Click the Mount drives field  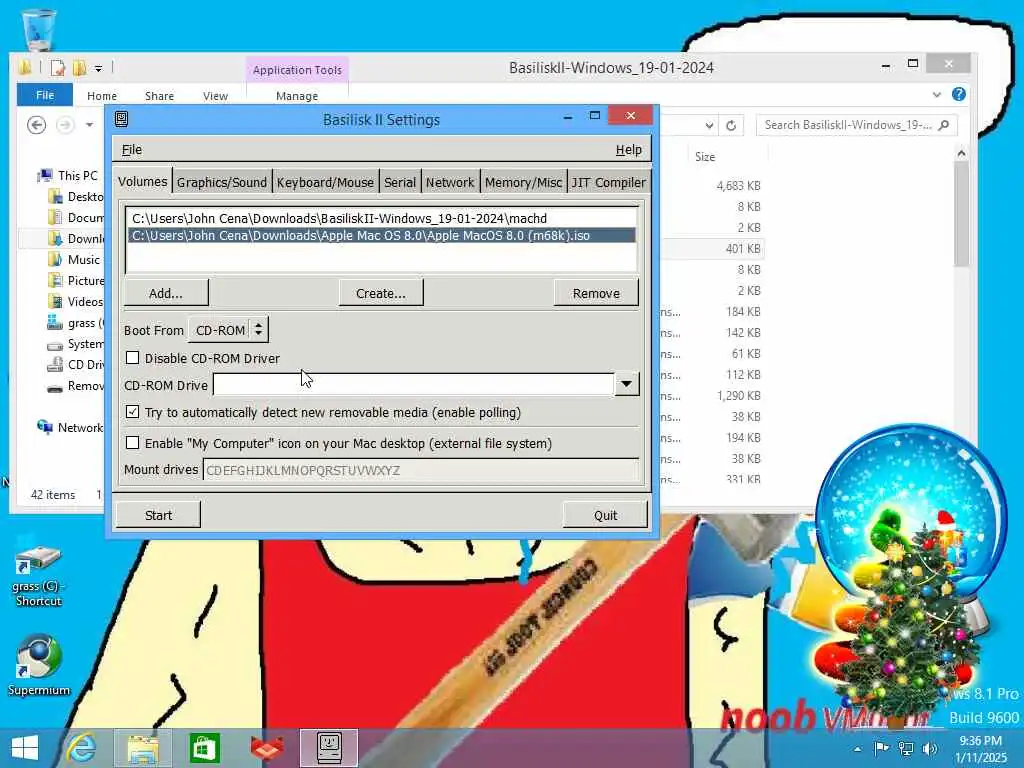[x=421, y=470]
